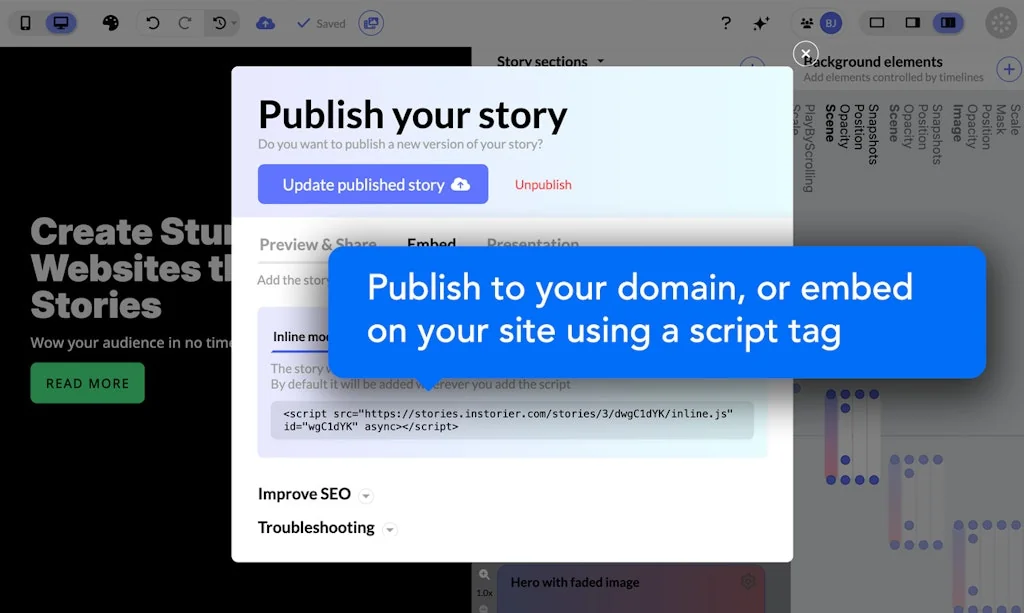Switch to the Embed tab
Viewport: 1024px width, 613px height.
coord(431,244)
